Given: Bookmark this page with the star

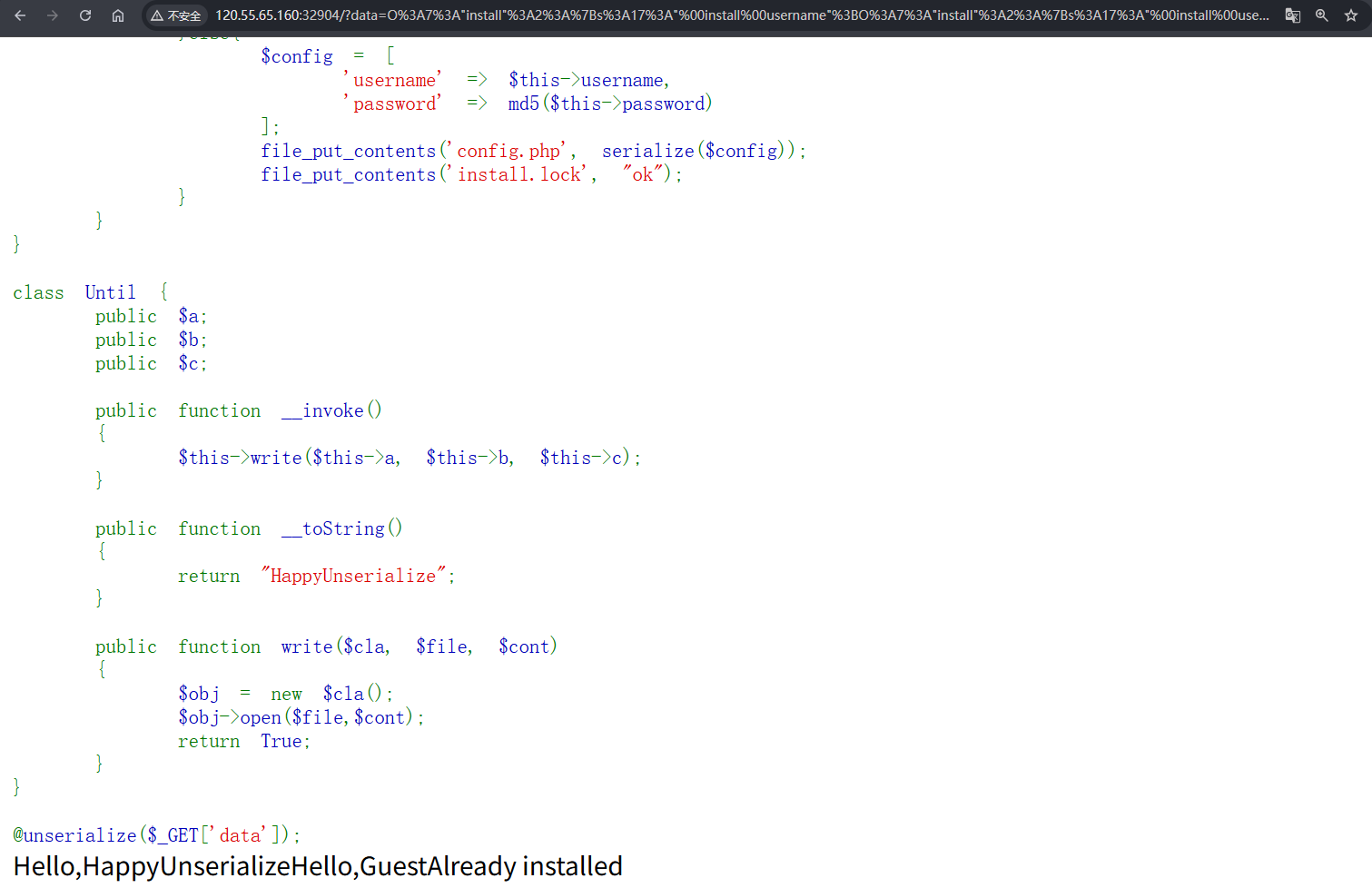Looking at the screenshot, I should coord(1351,15).
